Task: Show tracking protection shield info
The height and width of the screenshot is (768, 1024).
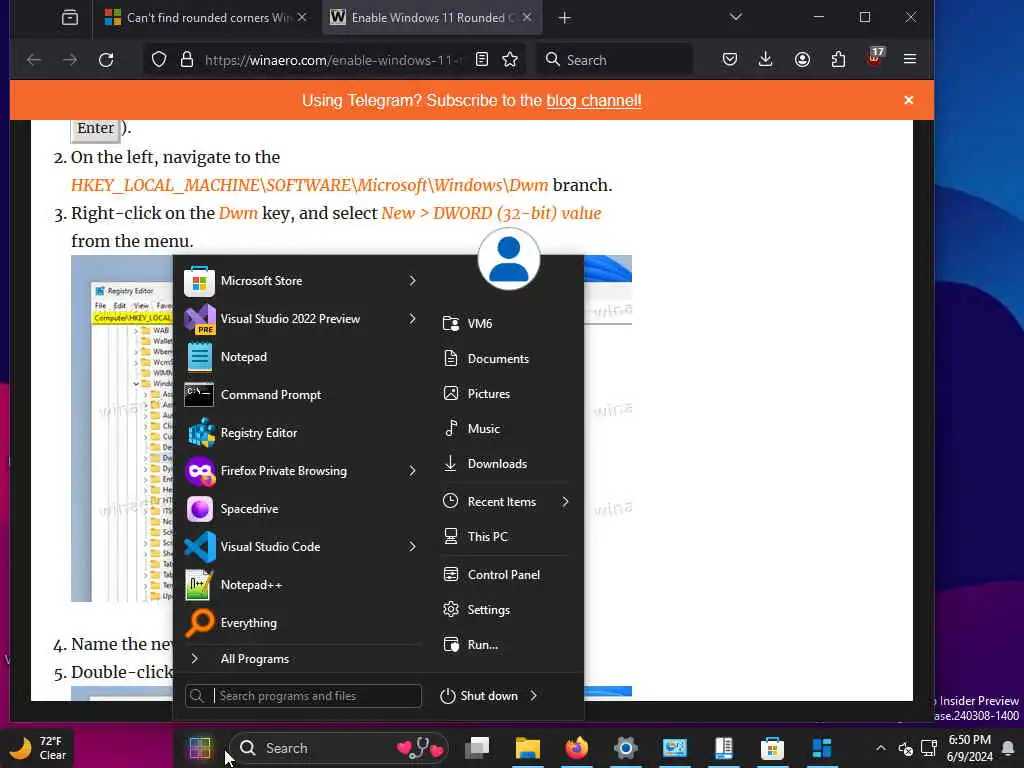Action: point(159,59)
